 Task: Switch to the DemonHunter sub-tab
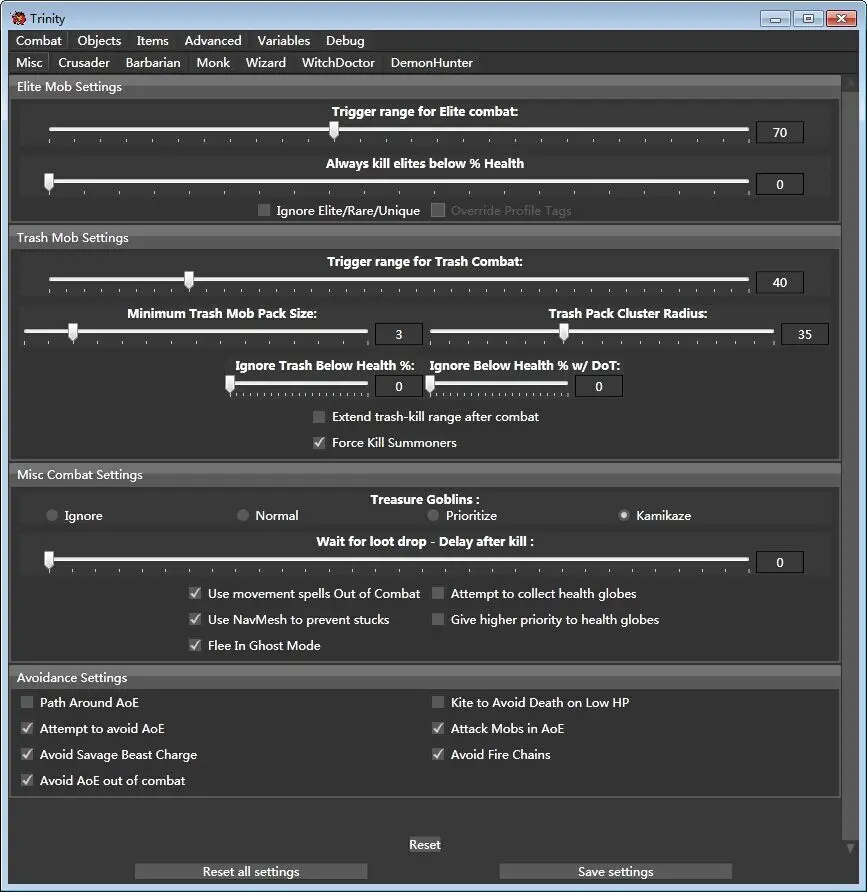(x=431, y=63)
